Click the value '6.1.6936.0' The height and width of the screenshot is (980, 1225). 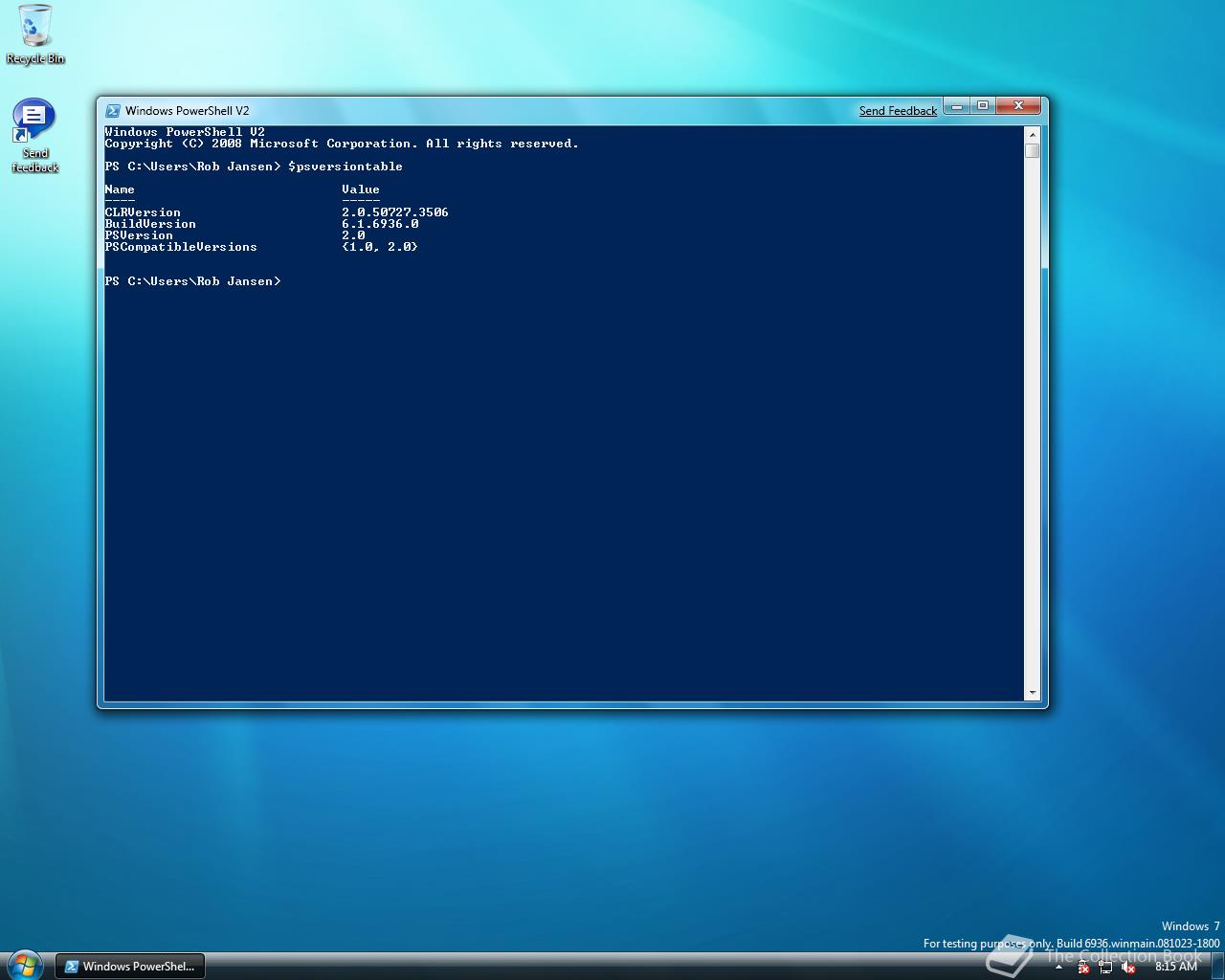(x=380, y=224)
